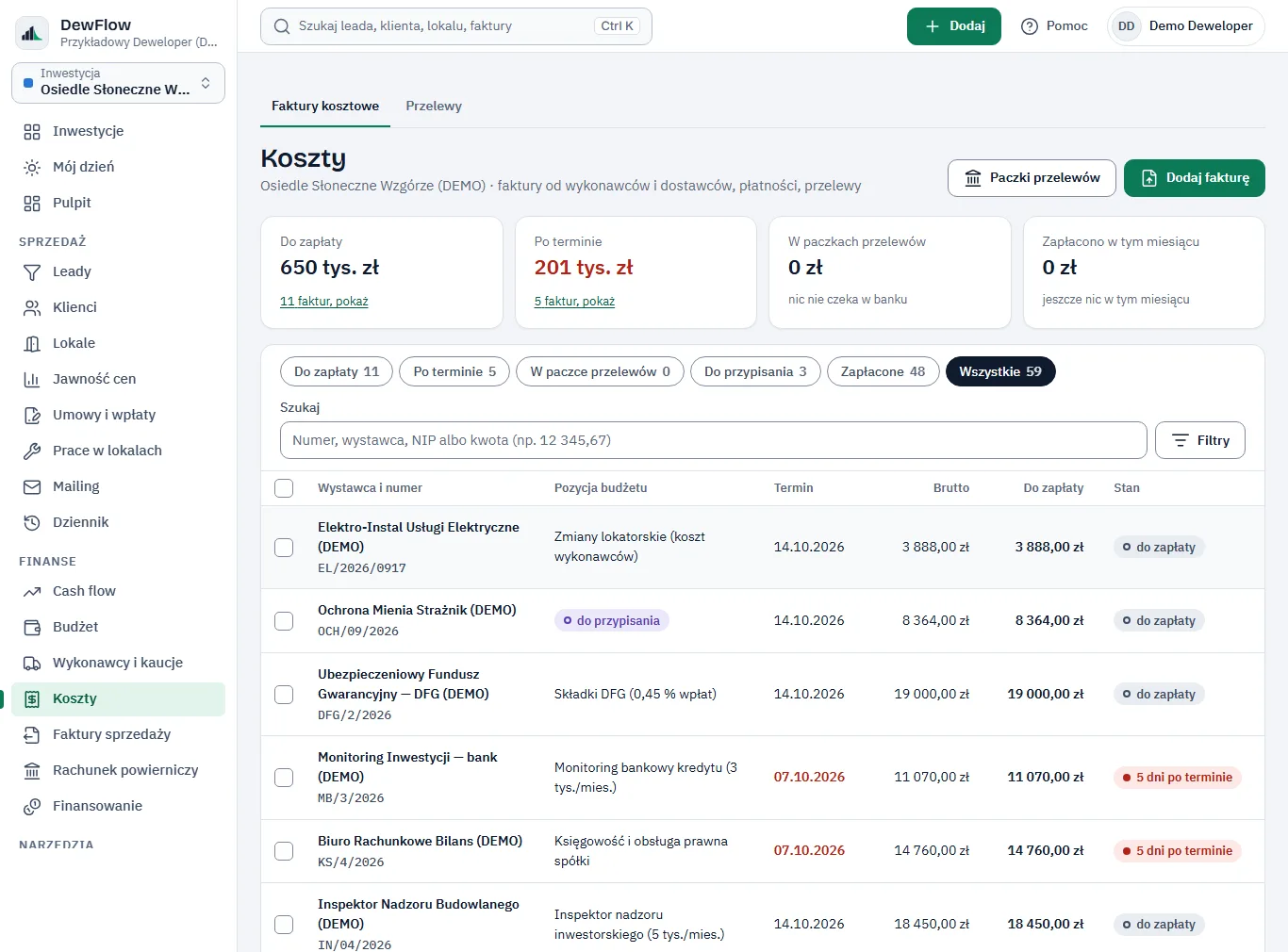Select the Faktury kosztowe tab
Image resolution: width=1288 pixels, height=952 pixels.
click(x=325, y=106)
